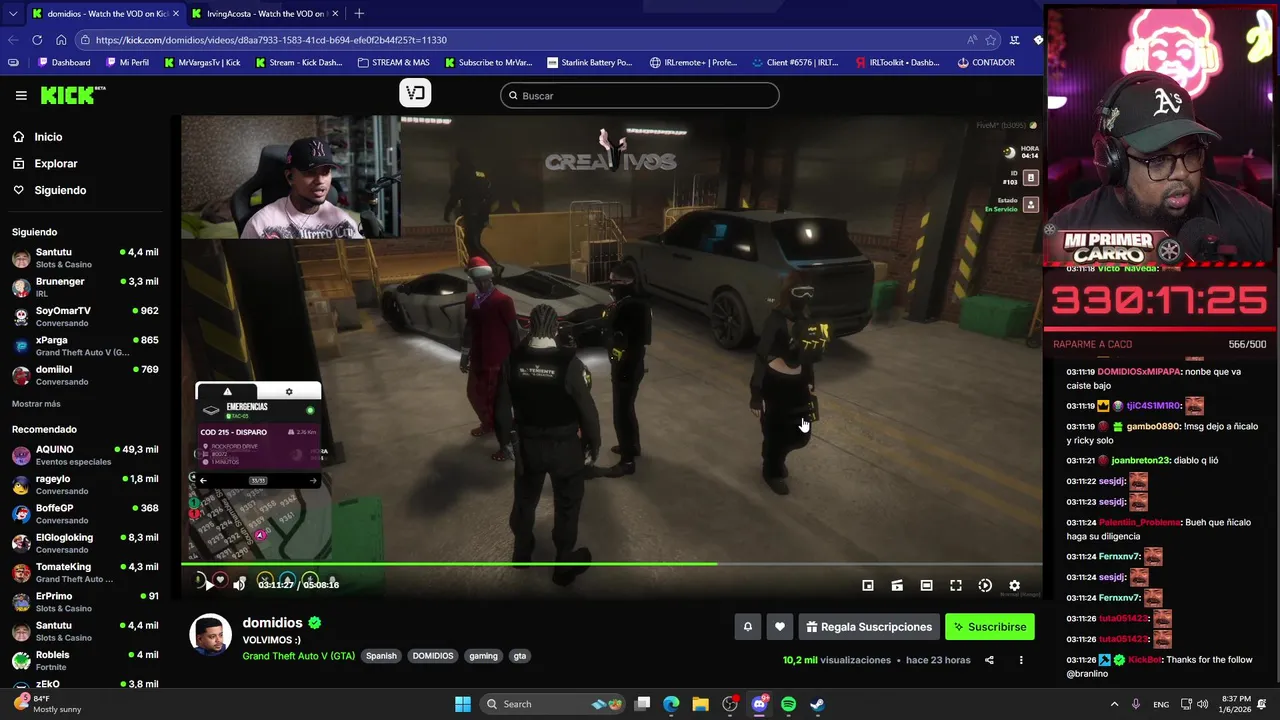Open Steam from taskbar

pos(817,704)
